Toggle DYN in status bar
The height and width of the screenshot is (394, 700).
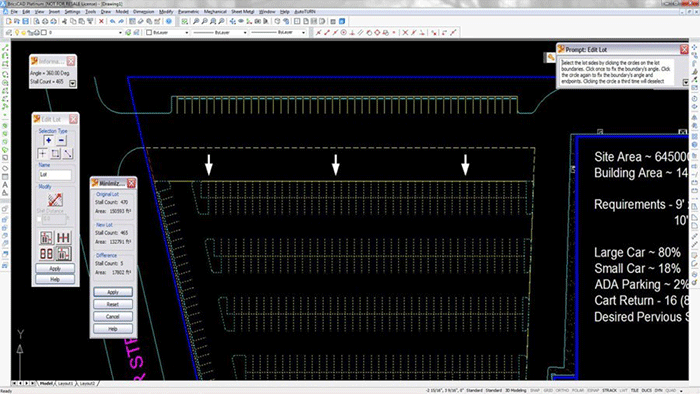tap(659, 390)
